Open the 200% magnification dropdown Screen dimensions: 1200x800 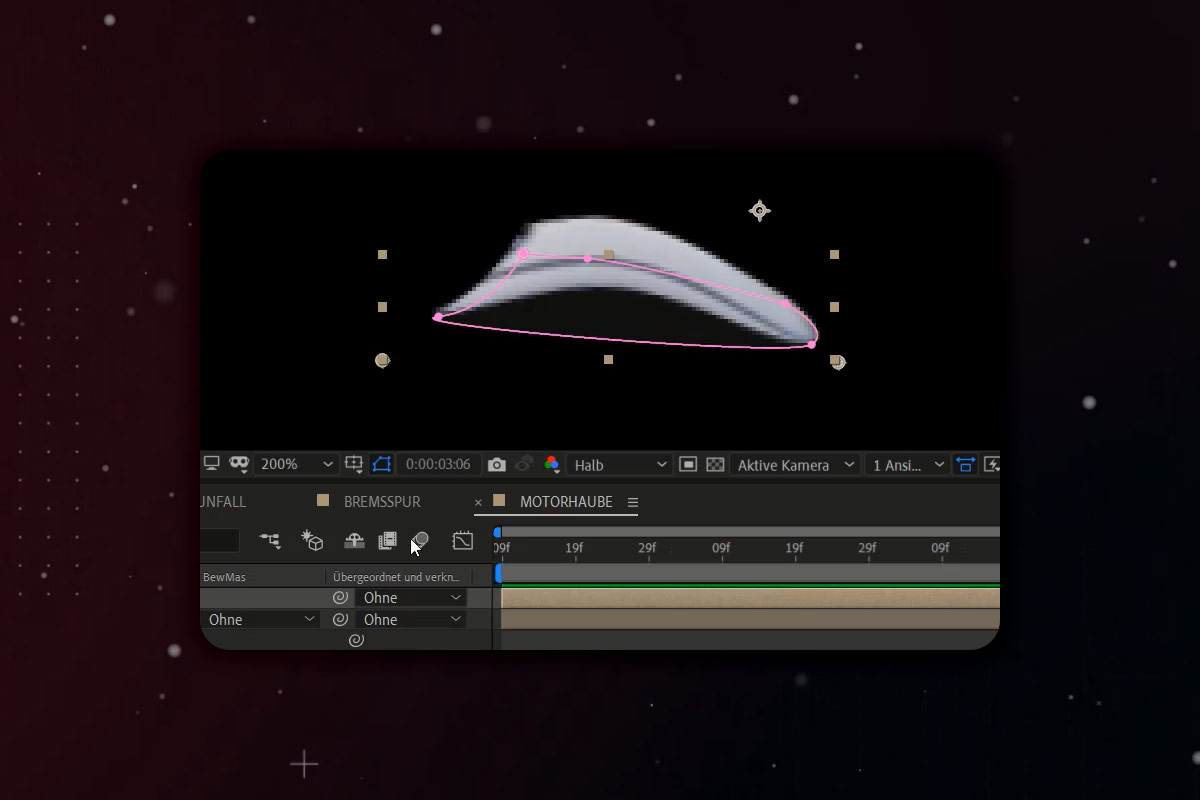(x=295, y=464)
